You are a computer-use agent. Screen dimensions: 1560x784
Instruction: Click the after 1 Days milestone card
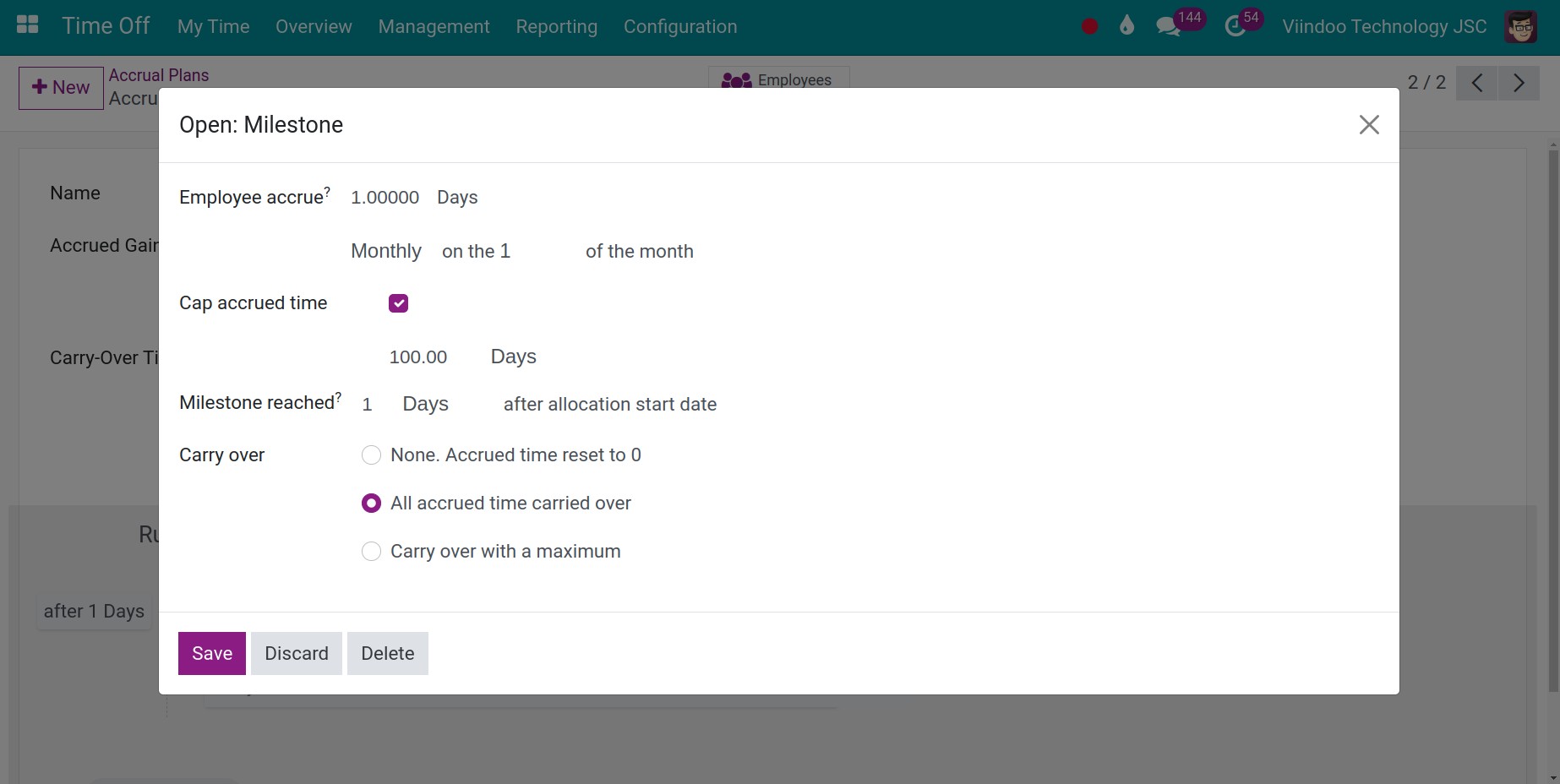click(94, 611)
